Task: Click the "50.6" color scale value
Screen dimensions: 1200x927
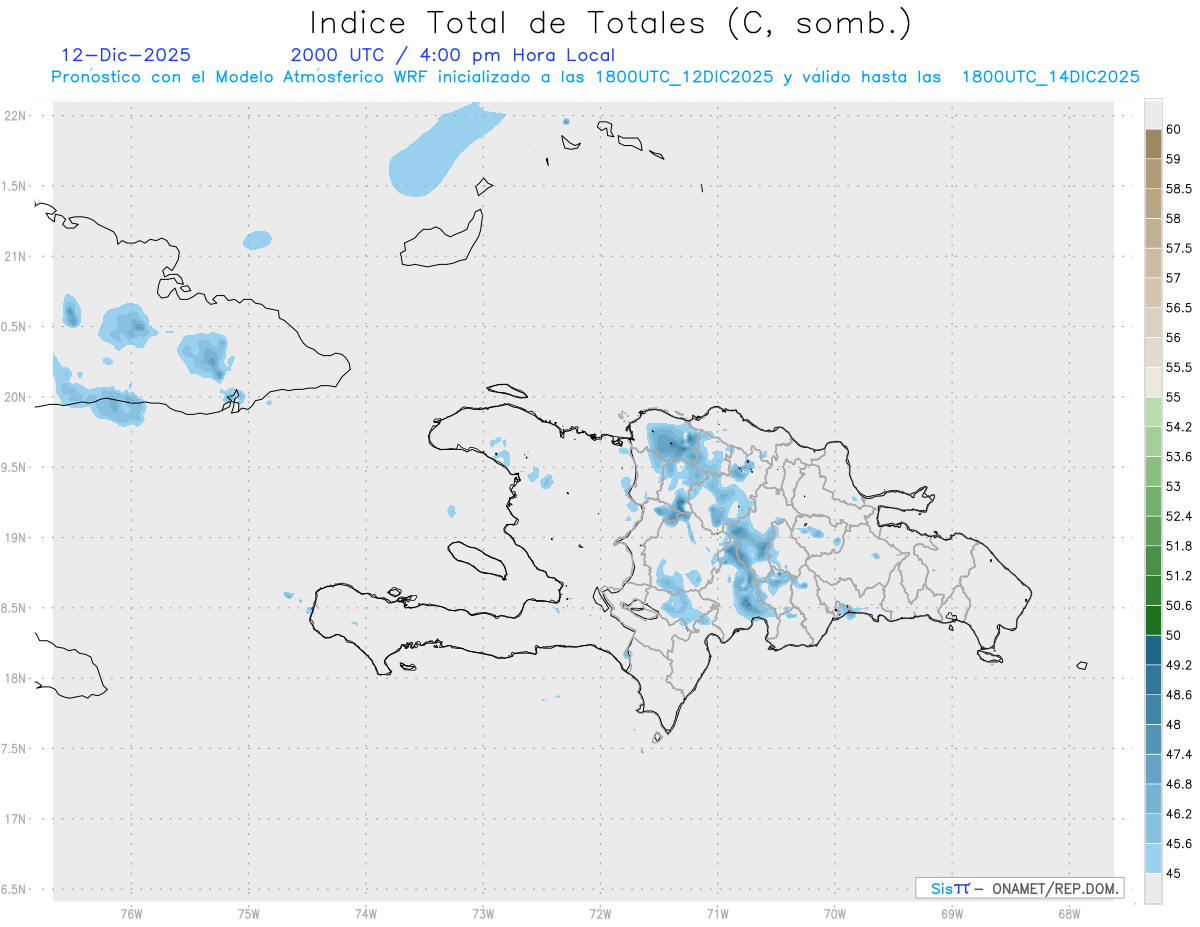Action: click(x=1179, y=605)
